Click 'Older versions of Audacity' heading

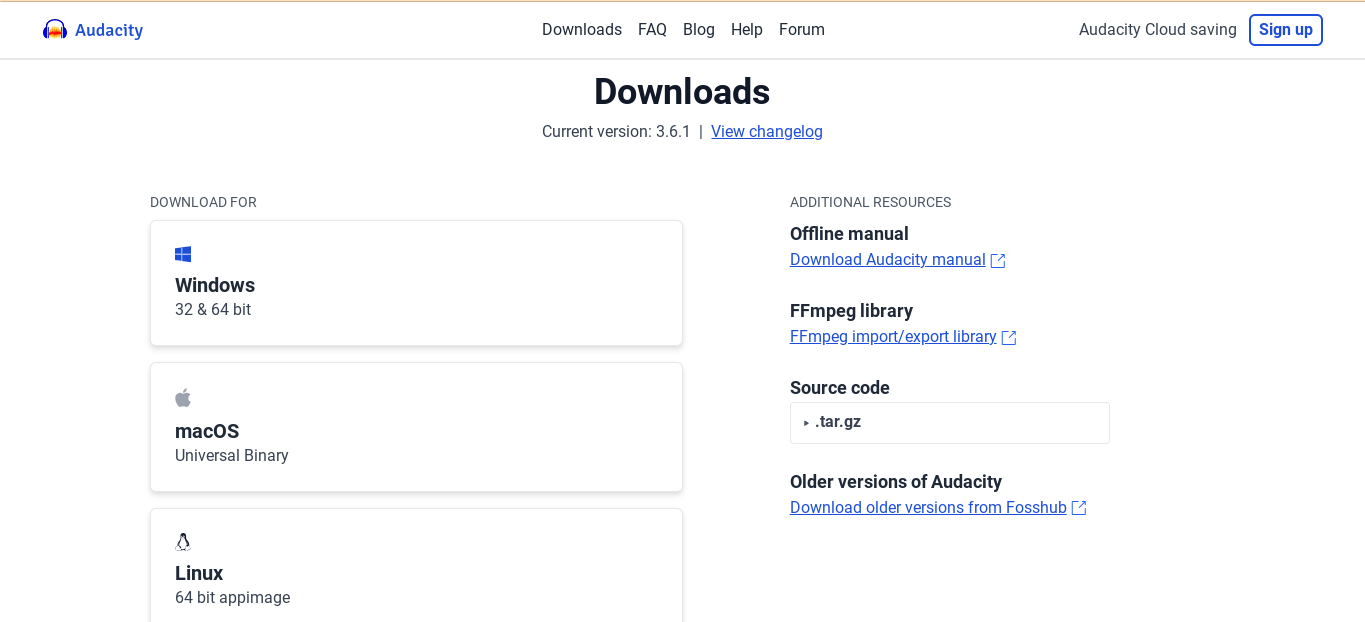(896, 482)
